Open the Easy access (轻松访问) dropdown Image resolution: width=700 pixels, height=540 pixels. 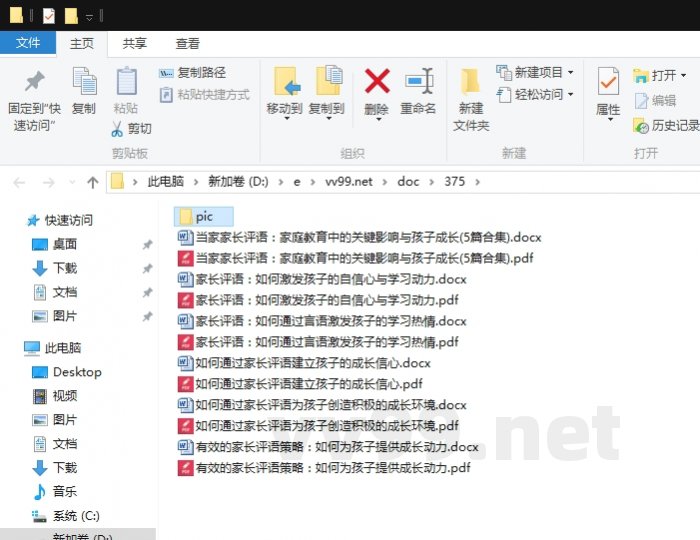(x=534, y=95)
